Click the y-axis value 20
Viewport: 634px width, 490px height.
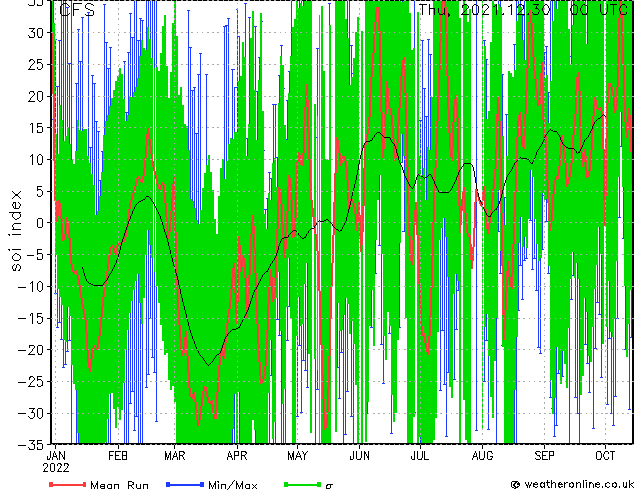pos(36,96)
